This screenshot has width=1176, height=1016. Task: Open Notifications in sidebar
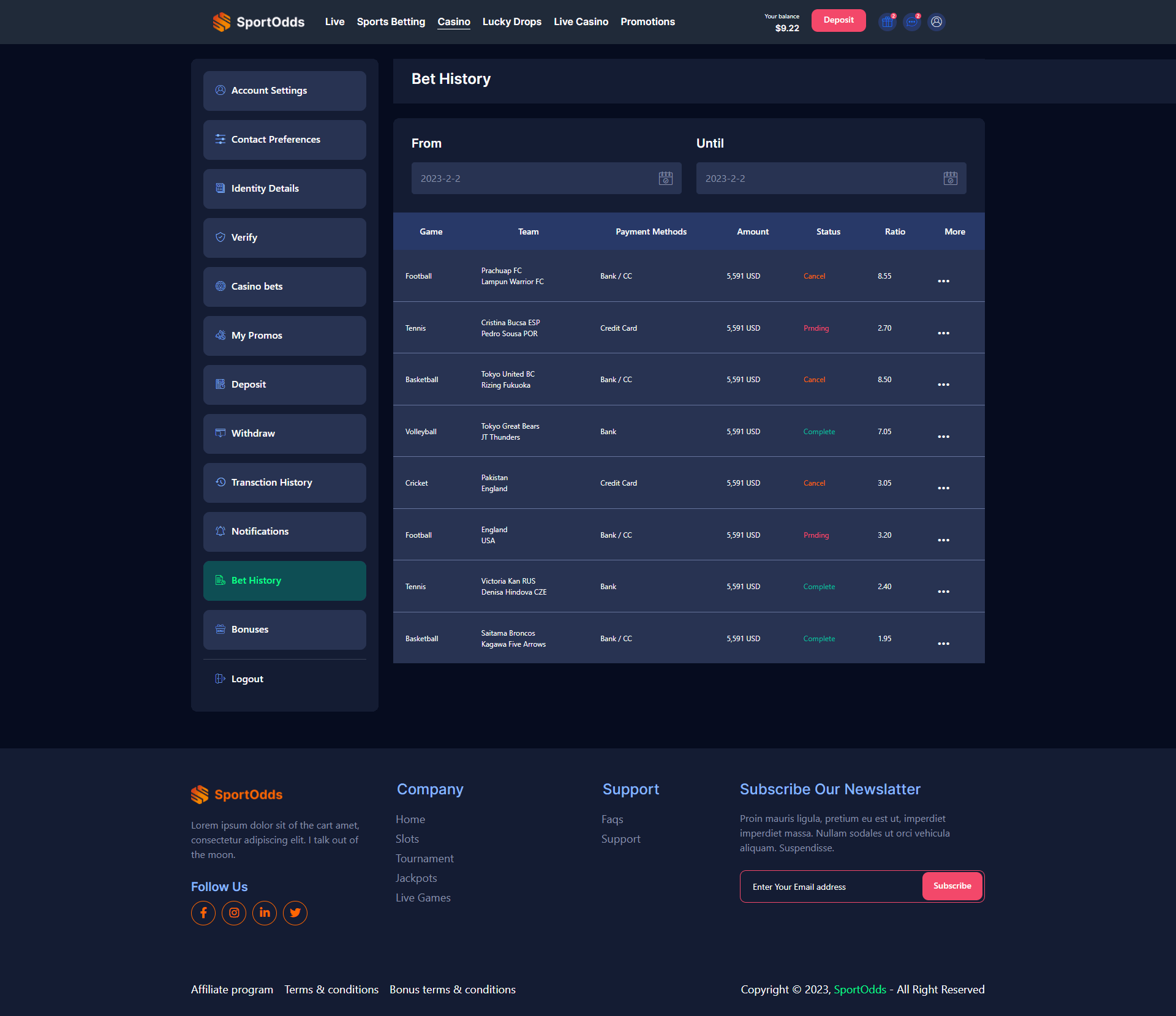285,532
